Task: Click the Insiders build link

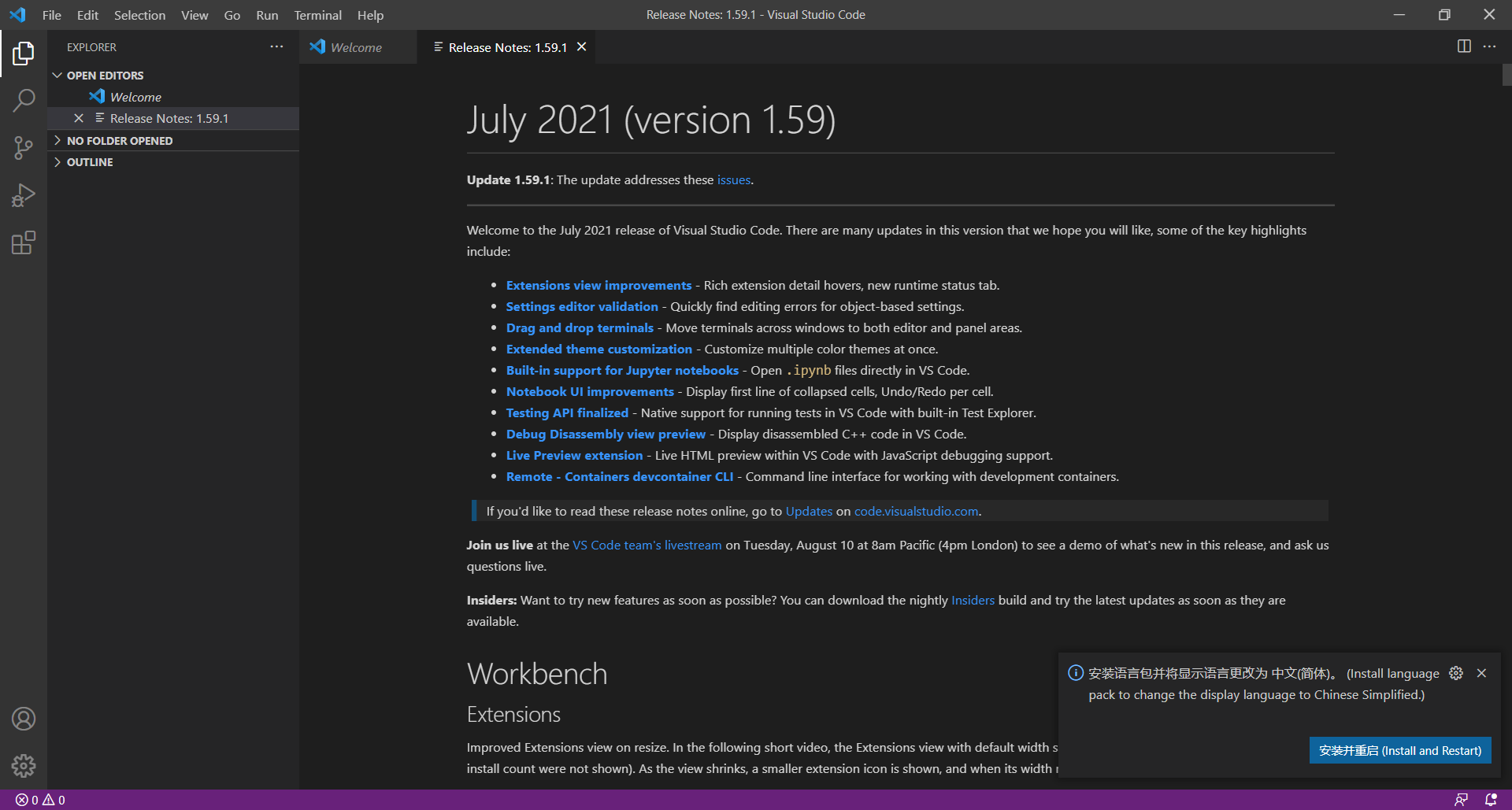Action: pos(973,601)
